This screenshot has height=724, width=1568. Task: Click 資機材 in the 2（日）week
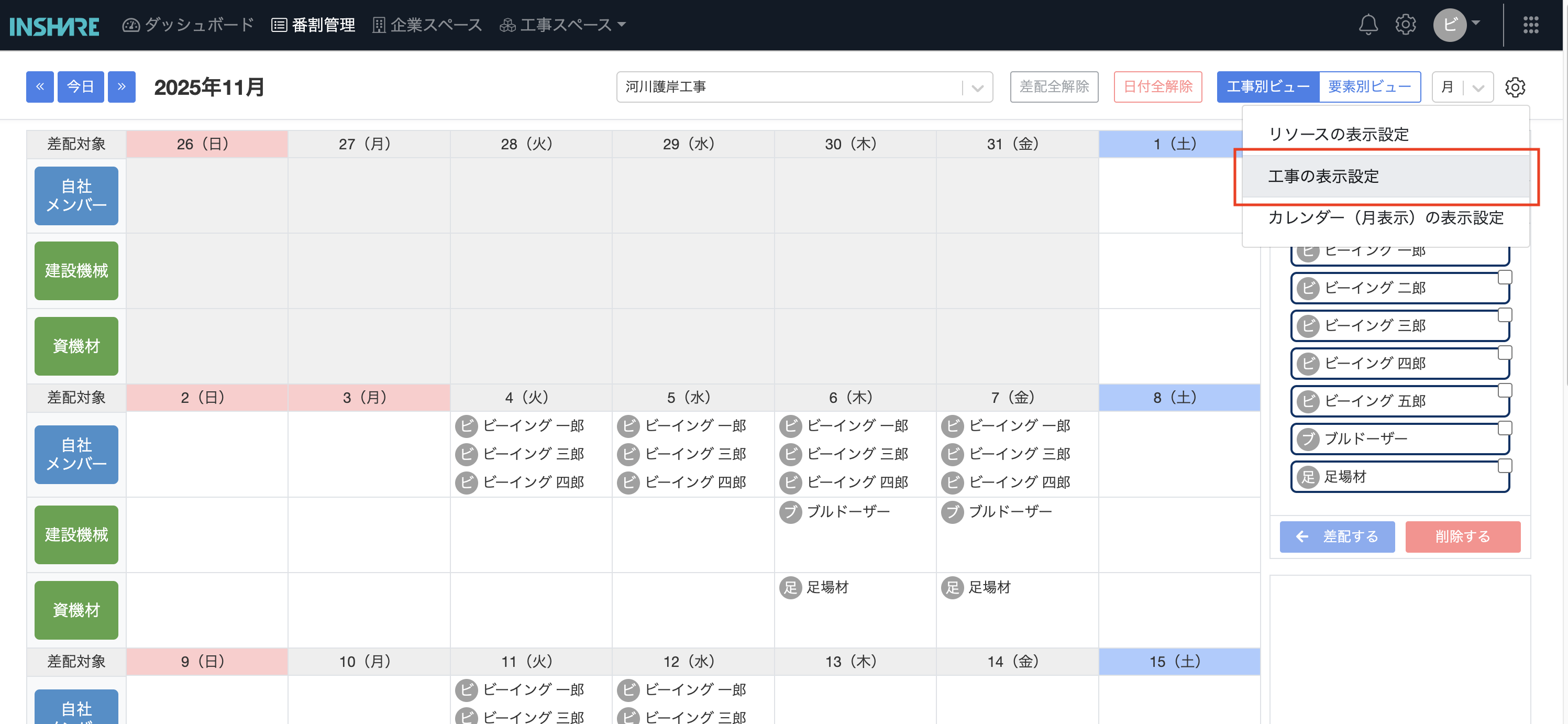(76, 610)
